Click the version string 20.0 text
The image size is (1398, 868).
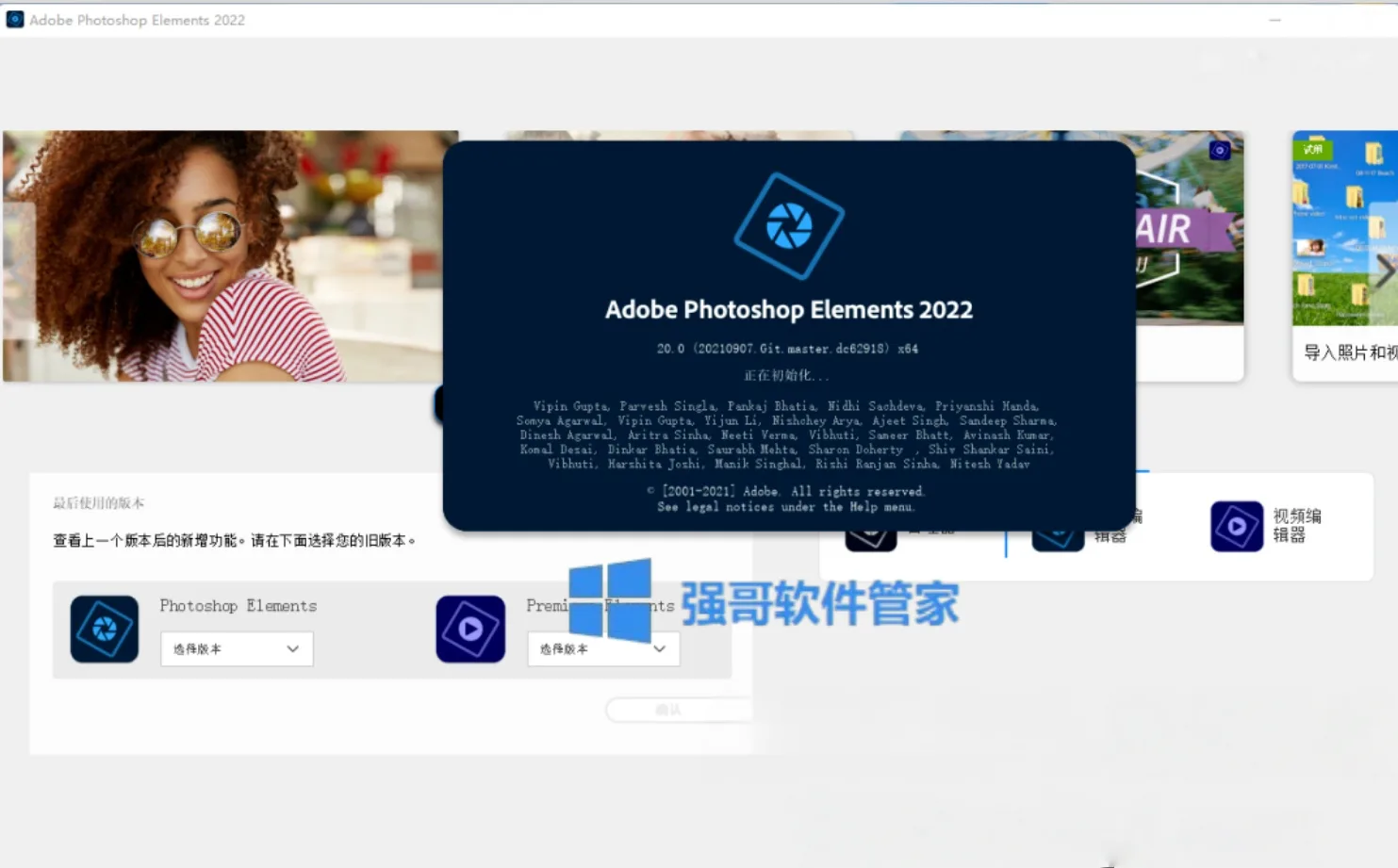[x=787, y=349]
